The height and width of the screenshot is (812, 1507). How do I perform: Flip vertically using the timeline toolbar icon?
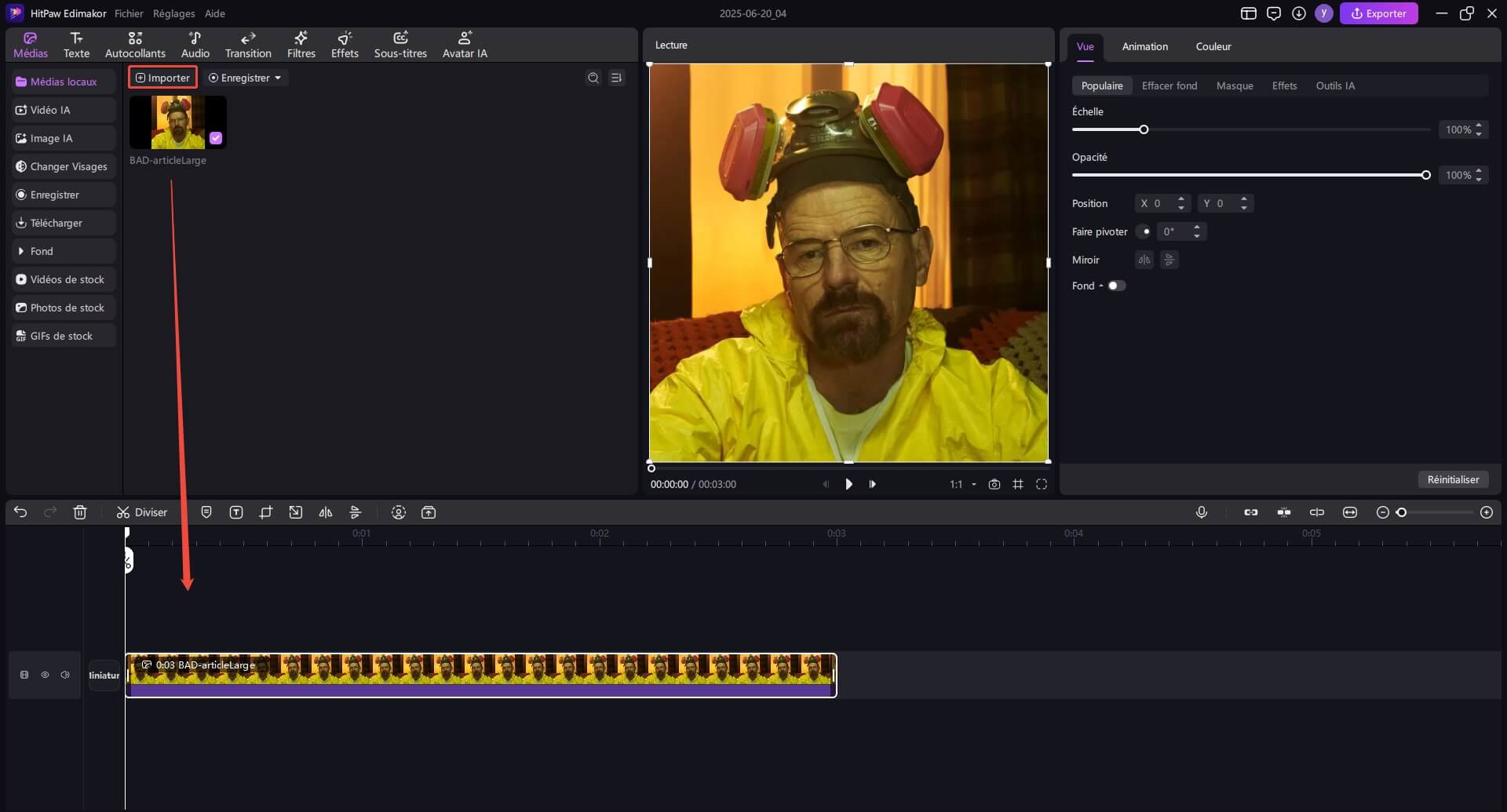pos(355,512)
